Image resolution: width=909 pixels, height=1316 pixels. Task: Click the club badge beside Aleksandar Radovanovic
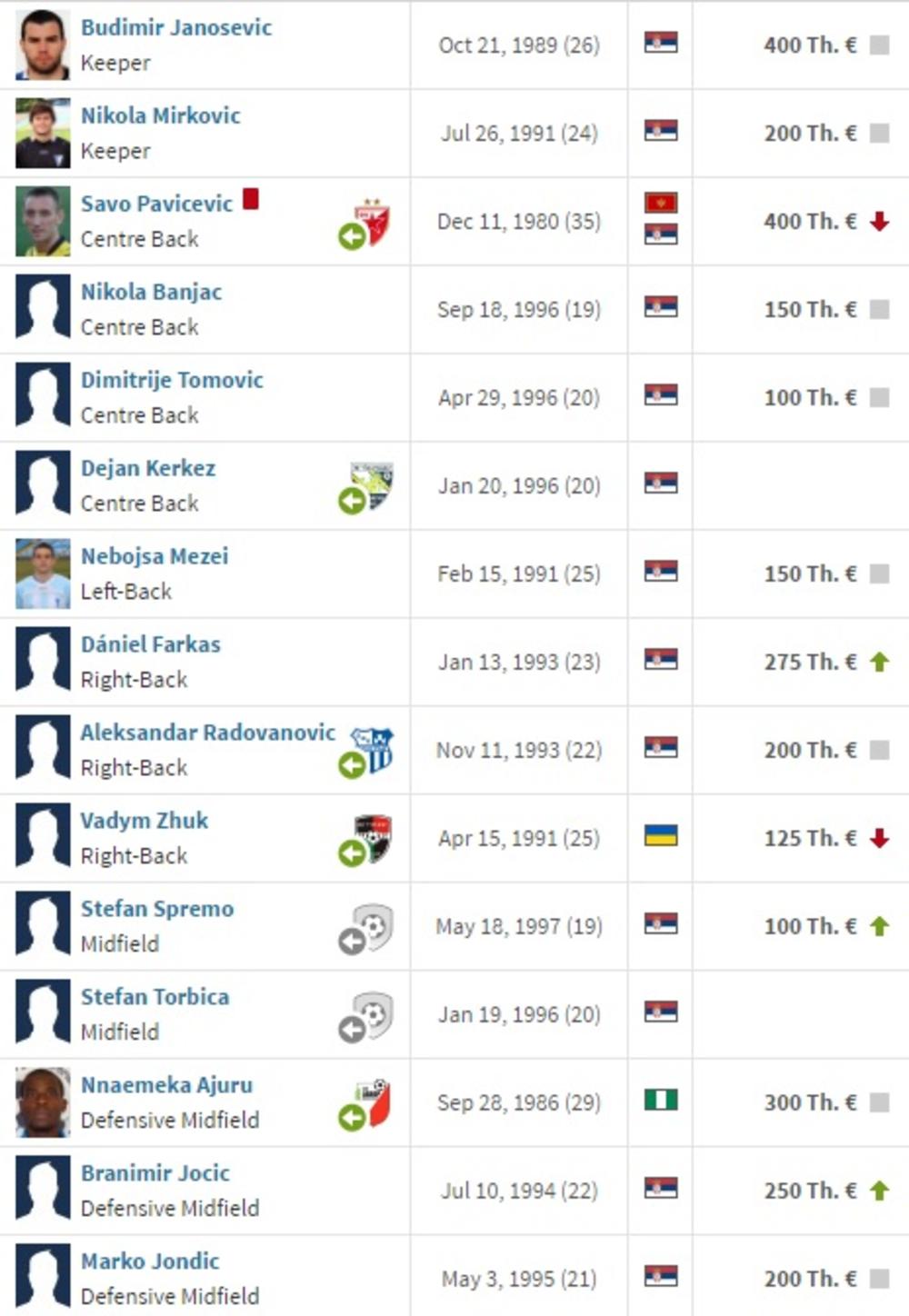tap(372, 749)
